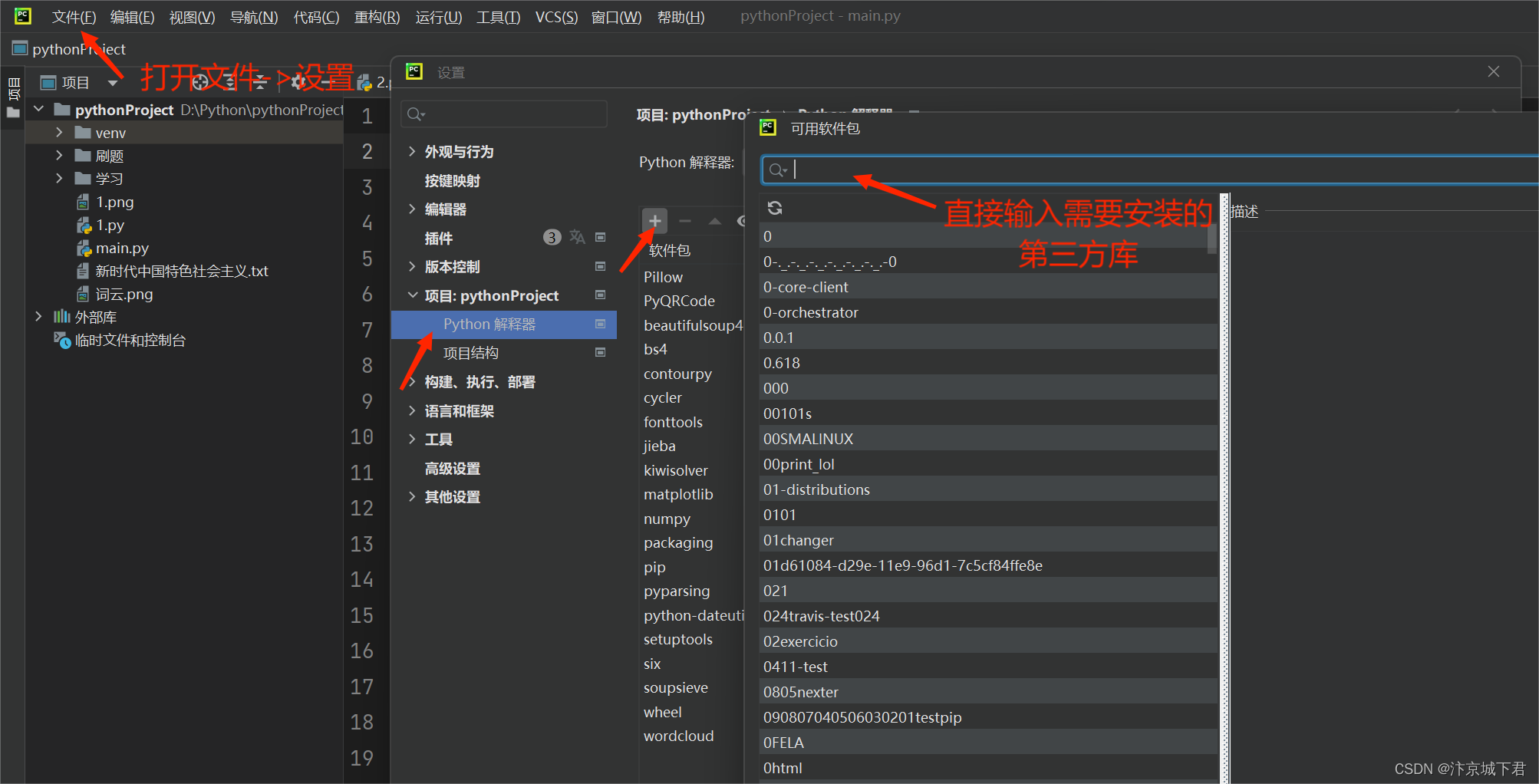Viewport: 1539px width, 784px height.
Task: Click the project-level icon on 项目: pythonProject row
Action: pos(601,295)
